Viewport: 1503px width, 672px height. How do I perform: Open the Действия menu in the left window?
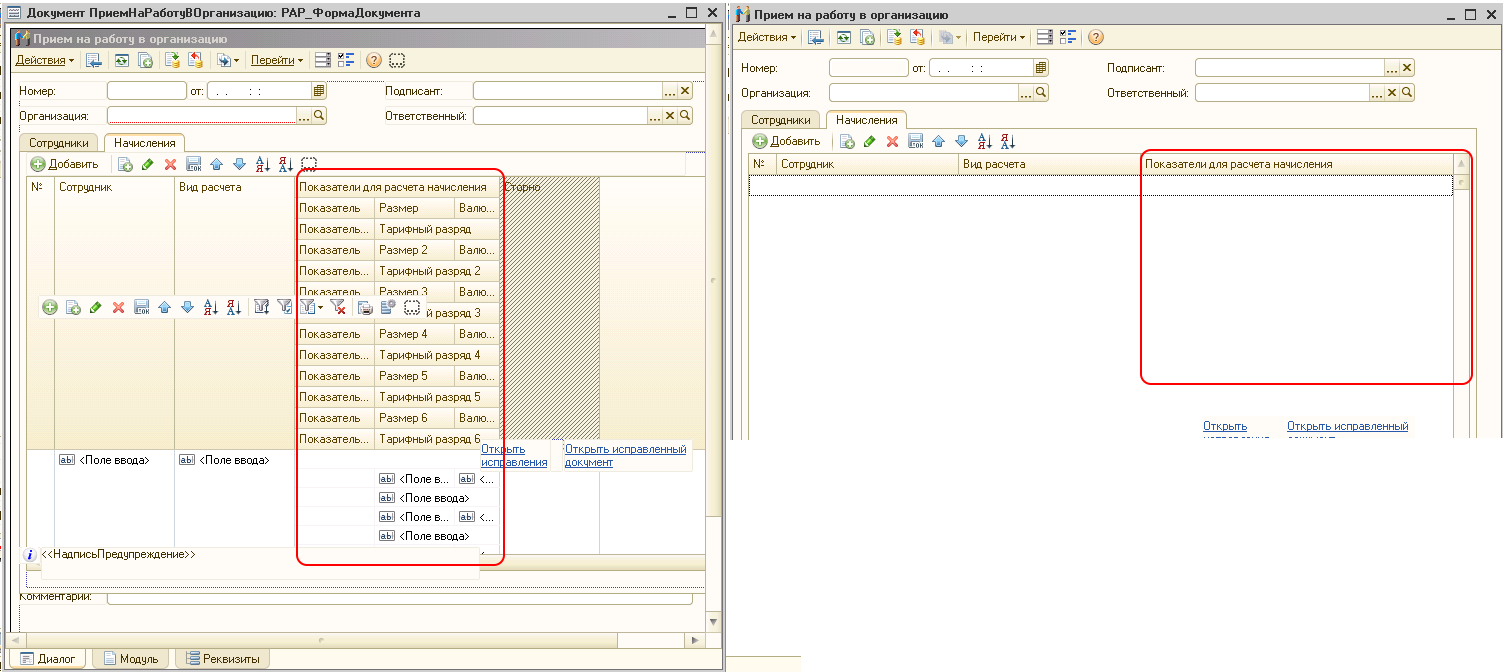tap(45, 60)
